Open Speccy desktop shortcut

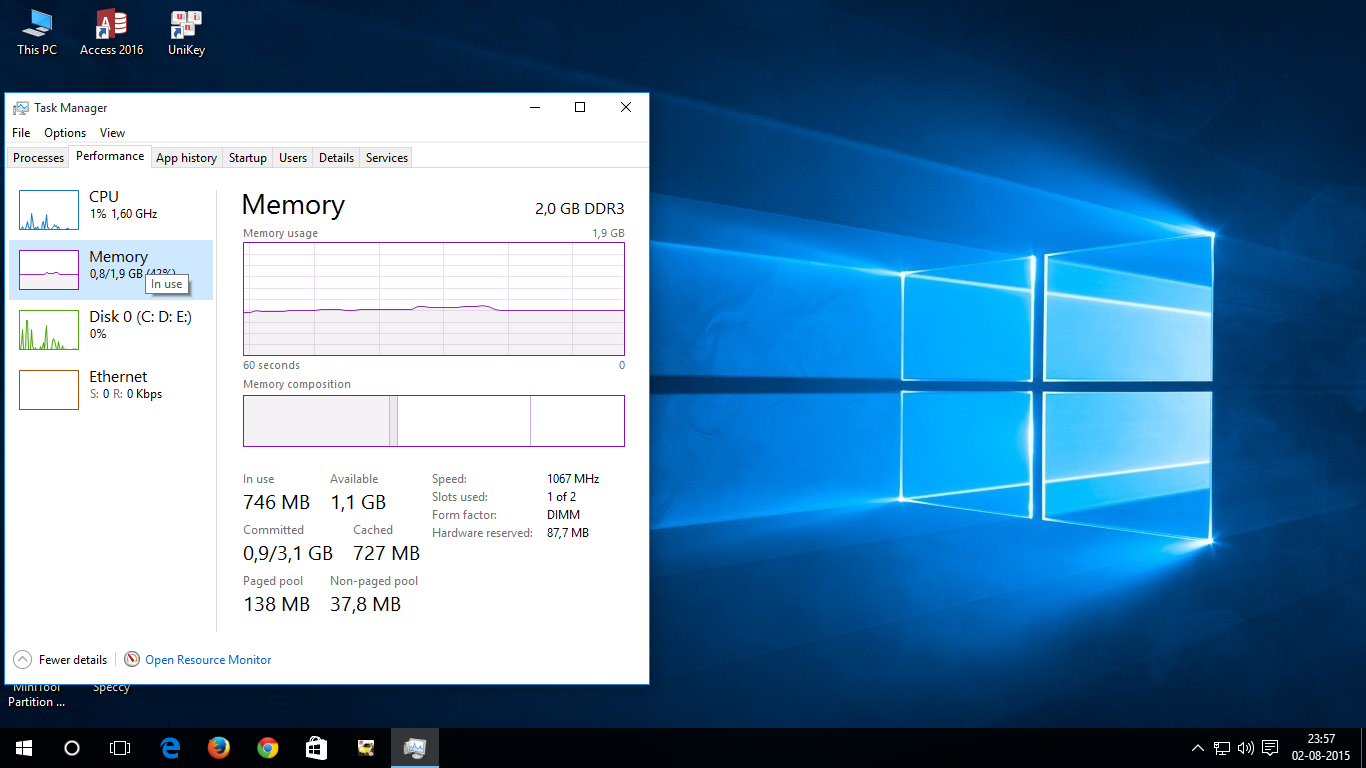111,688
